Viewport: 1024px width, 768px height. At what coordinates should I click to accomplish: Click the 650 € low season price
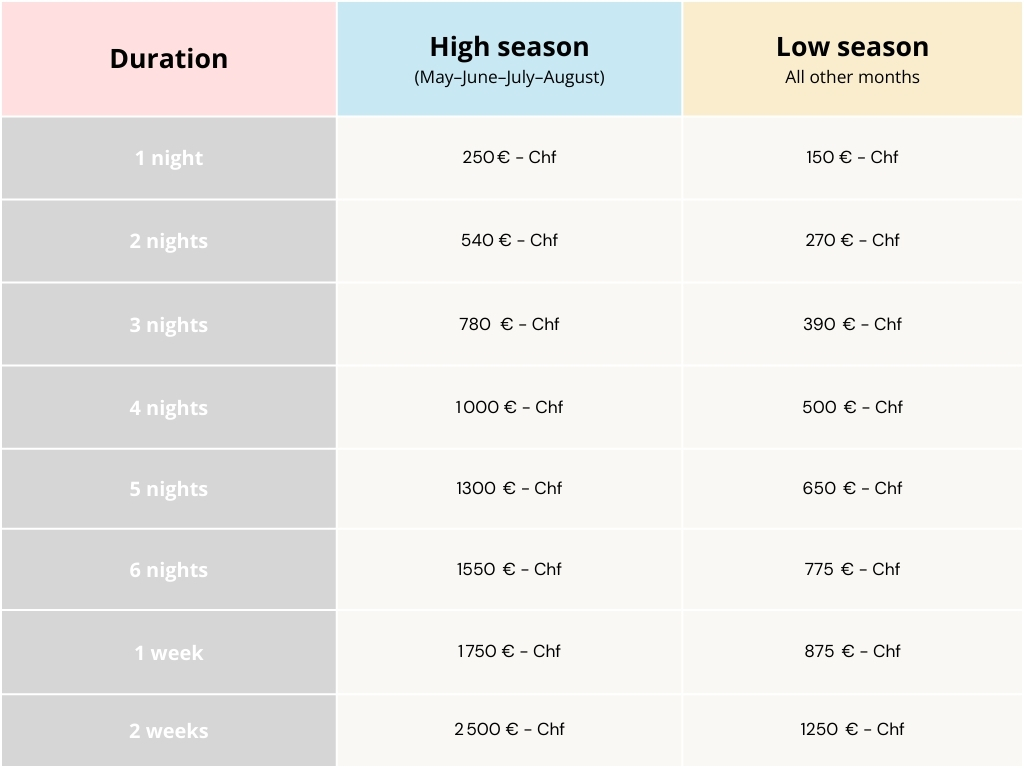click(x=852, y=488)
